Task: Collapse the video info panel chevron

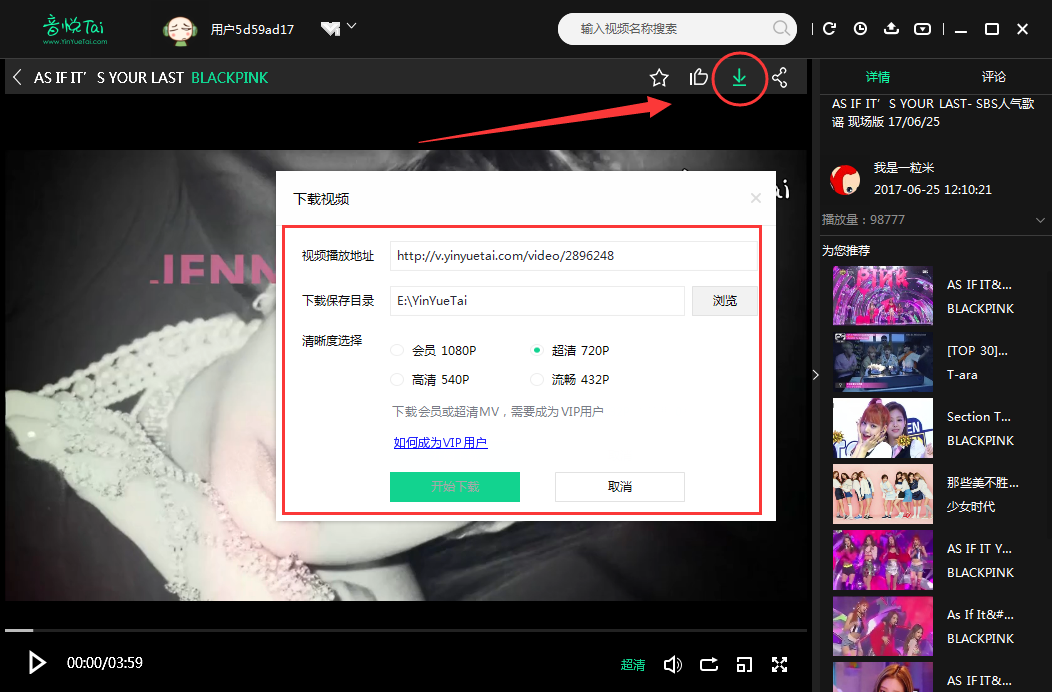Action: [x=1040, y=219]
